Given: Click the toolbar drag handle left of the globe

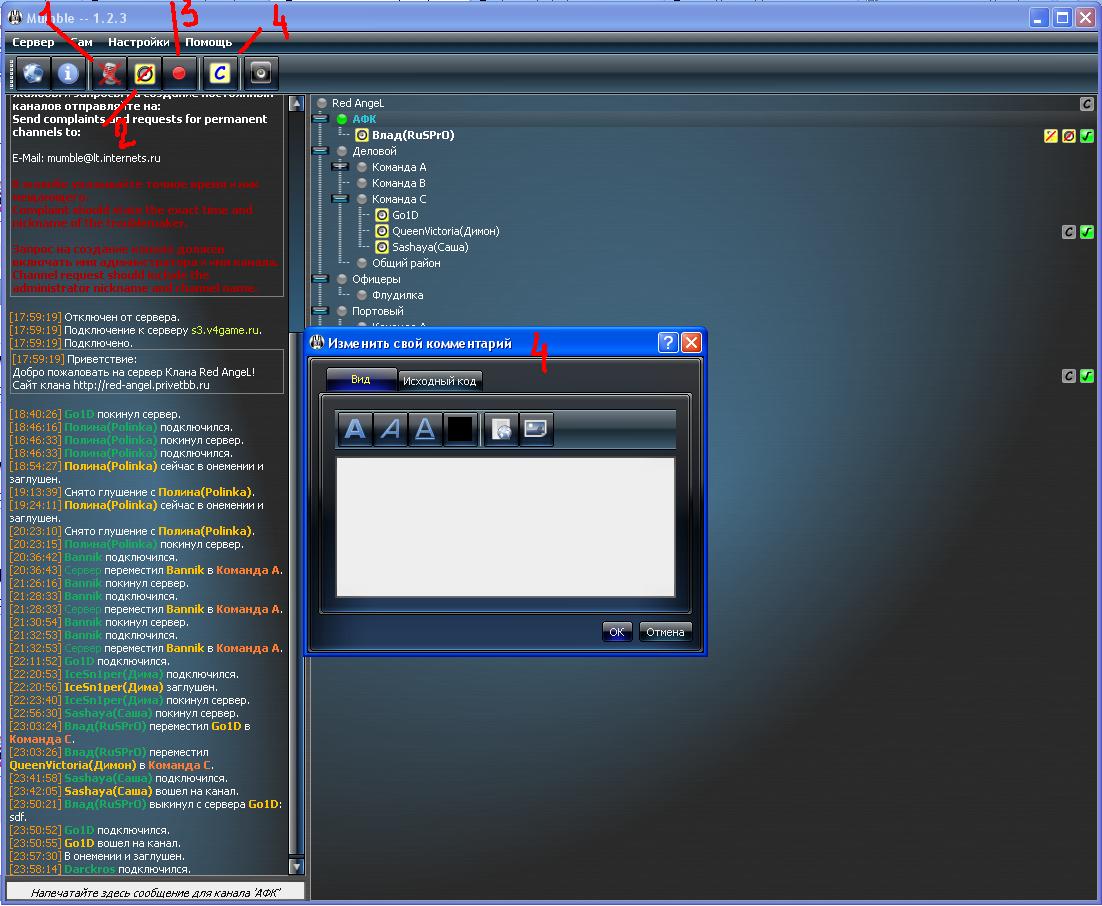Looking at the screenshot, I should click(12, 73).
